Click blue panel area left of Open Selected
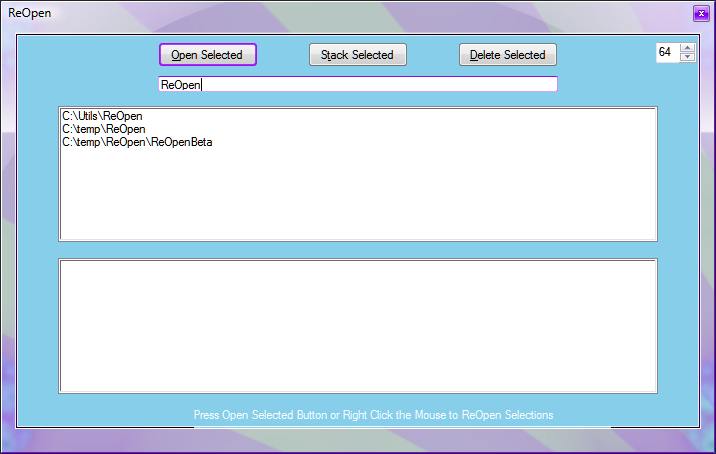Screen dimensions: 716x454 pyautogui.click(x=90, y=55)
